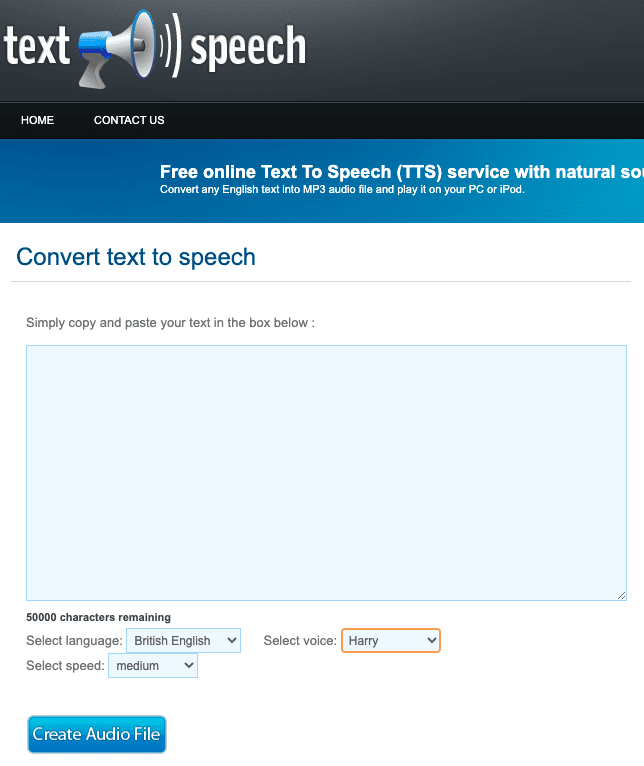The width and height of the screenshot is (644, 766).
Task: Click the 'Select voice:' label
Action: [x=300, y=640]
